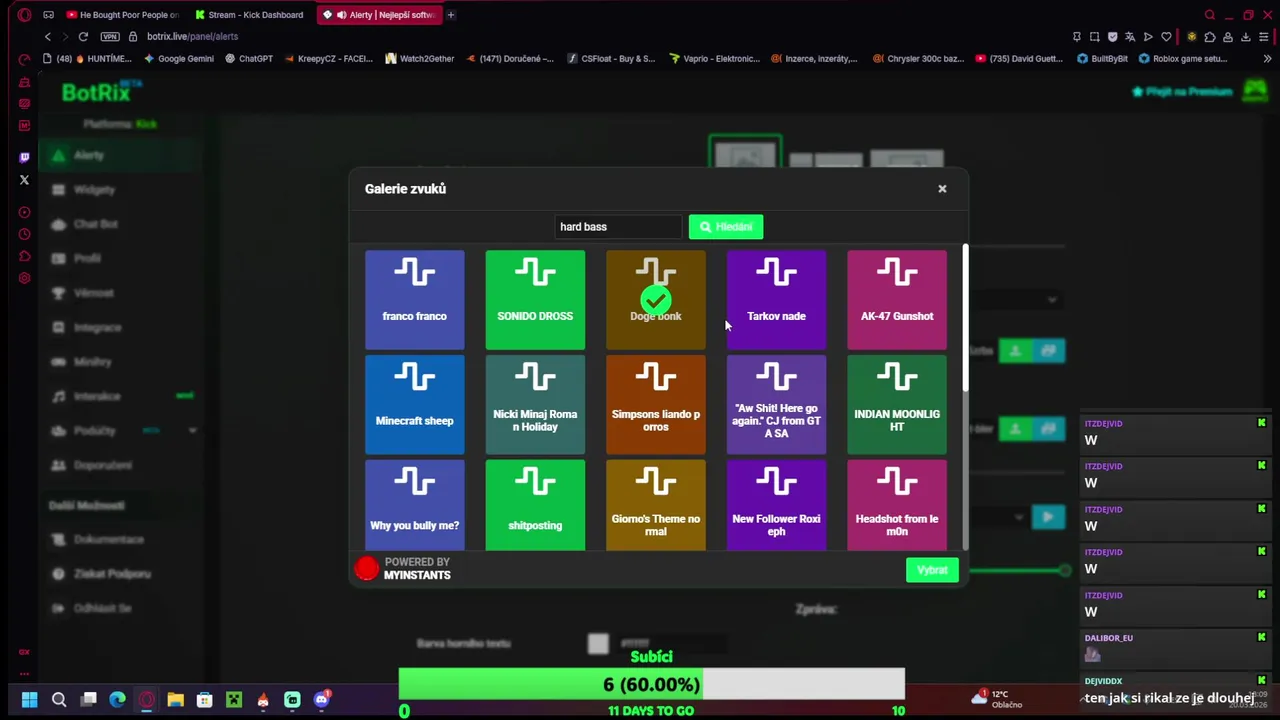Open the X panel in Opera sidebar
Viewport: 1280px width, 720px height.
[x=24, y=180]
